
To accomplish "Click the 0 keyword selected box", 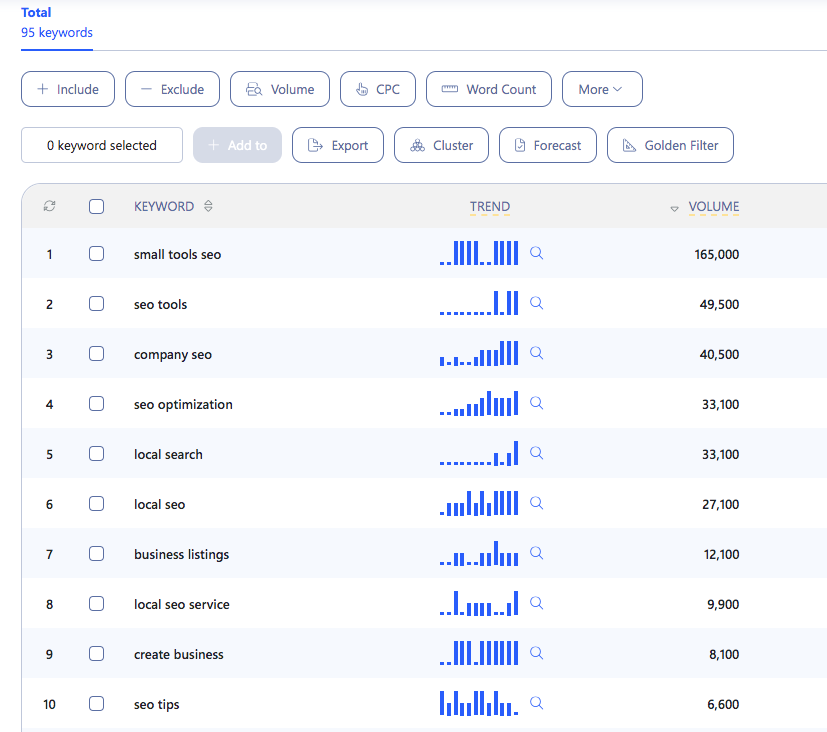I will pos(102,145).
